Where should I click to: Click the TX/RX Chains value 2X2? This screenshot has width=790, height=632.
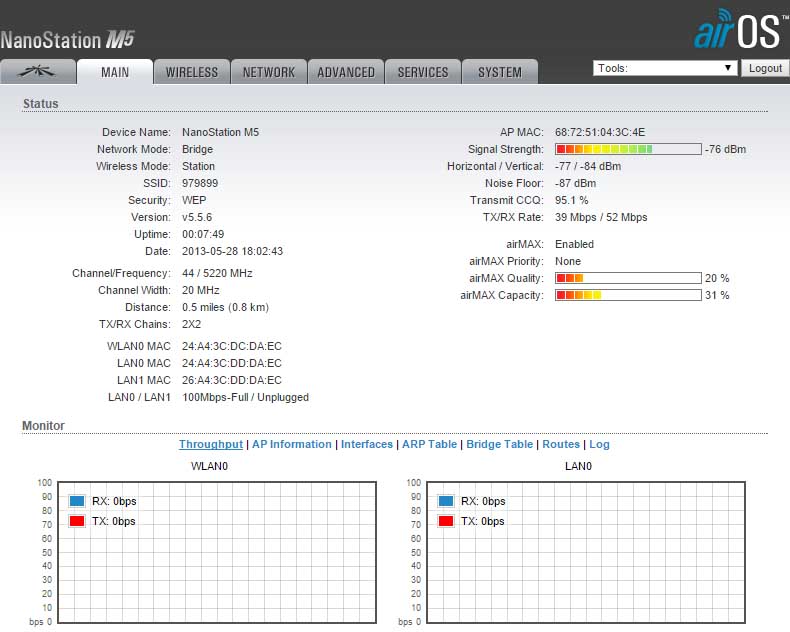[191, 324]
